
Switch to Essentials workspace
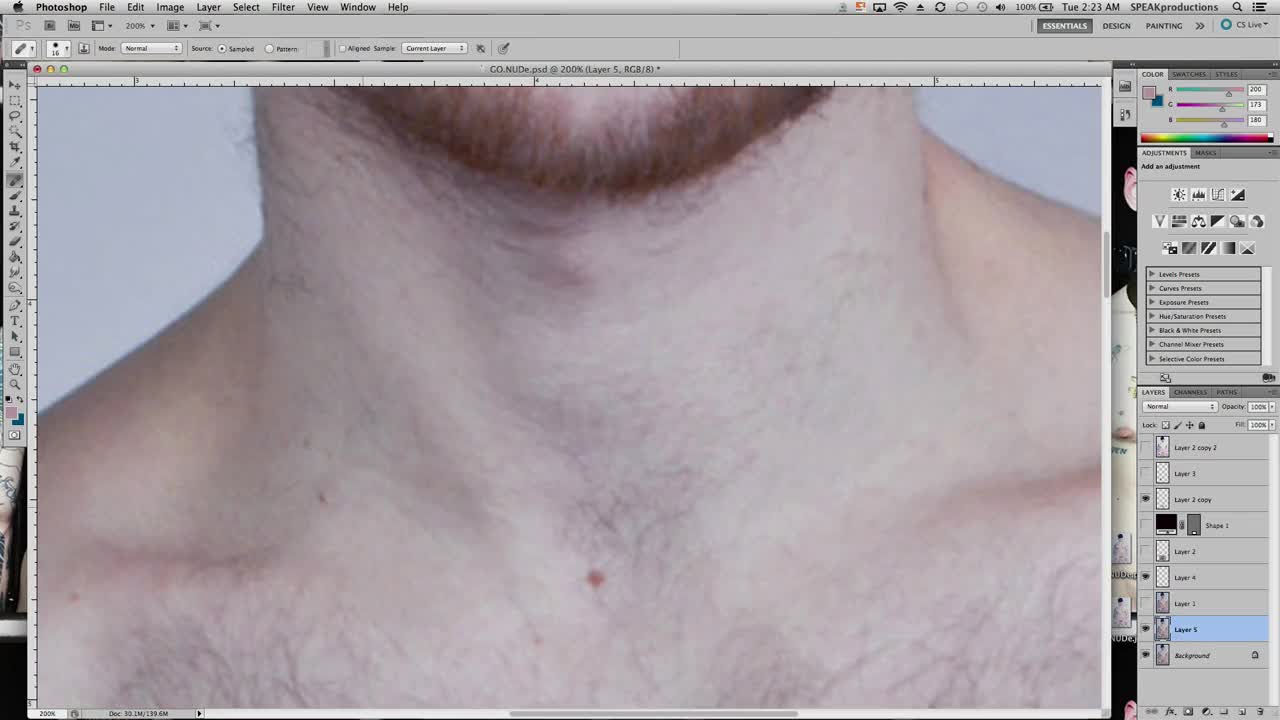point(1064,25)
